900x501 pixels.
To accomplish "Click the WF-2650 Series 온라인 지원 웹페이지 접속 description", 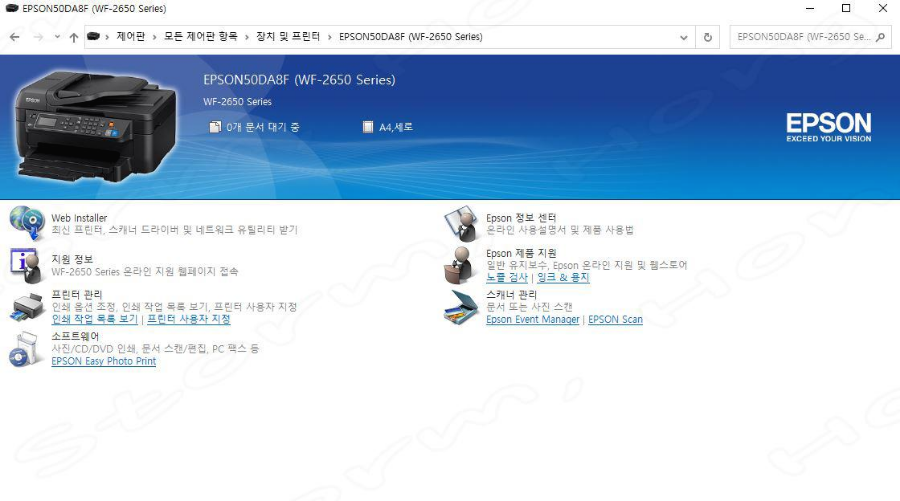I will (145, 271).
